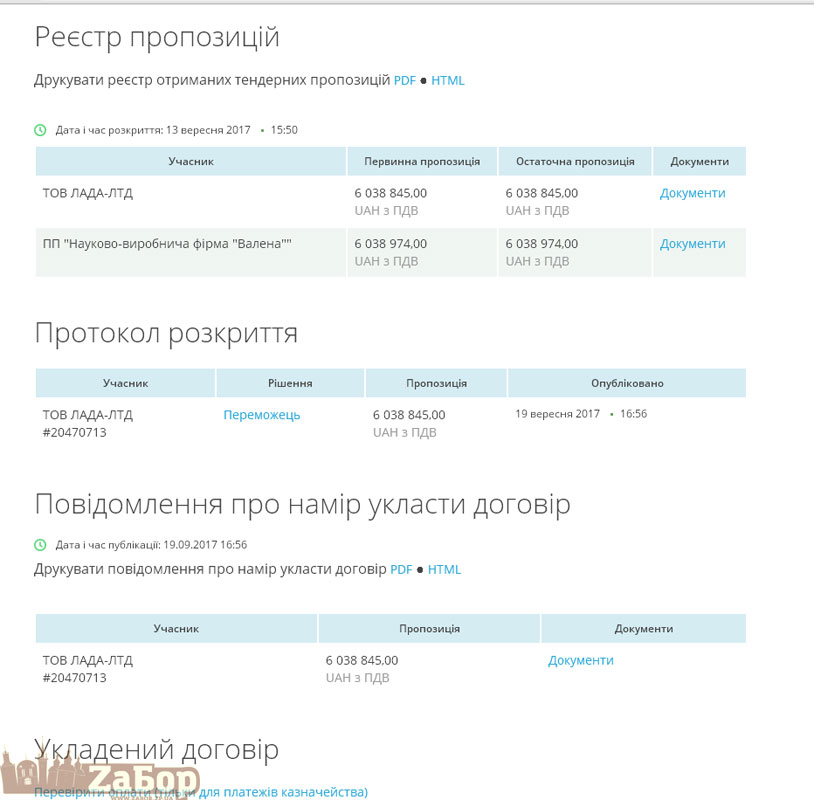Click the Остаточна пропозиція column header
814x800 pixels.
tap(575, 161)
